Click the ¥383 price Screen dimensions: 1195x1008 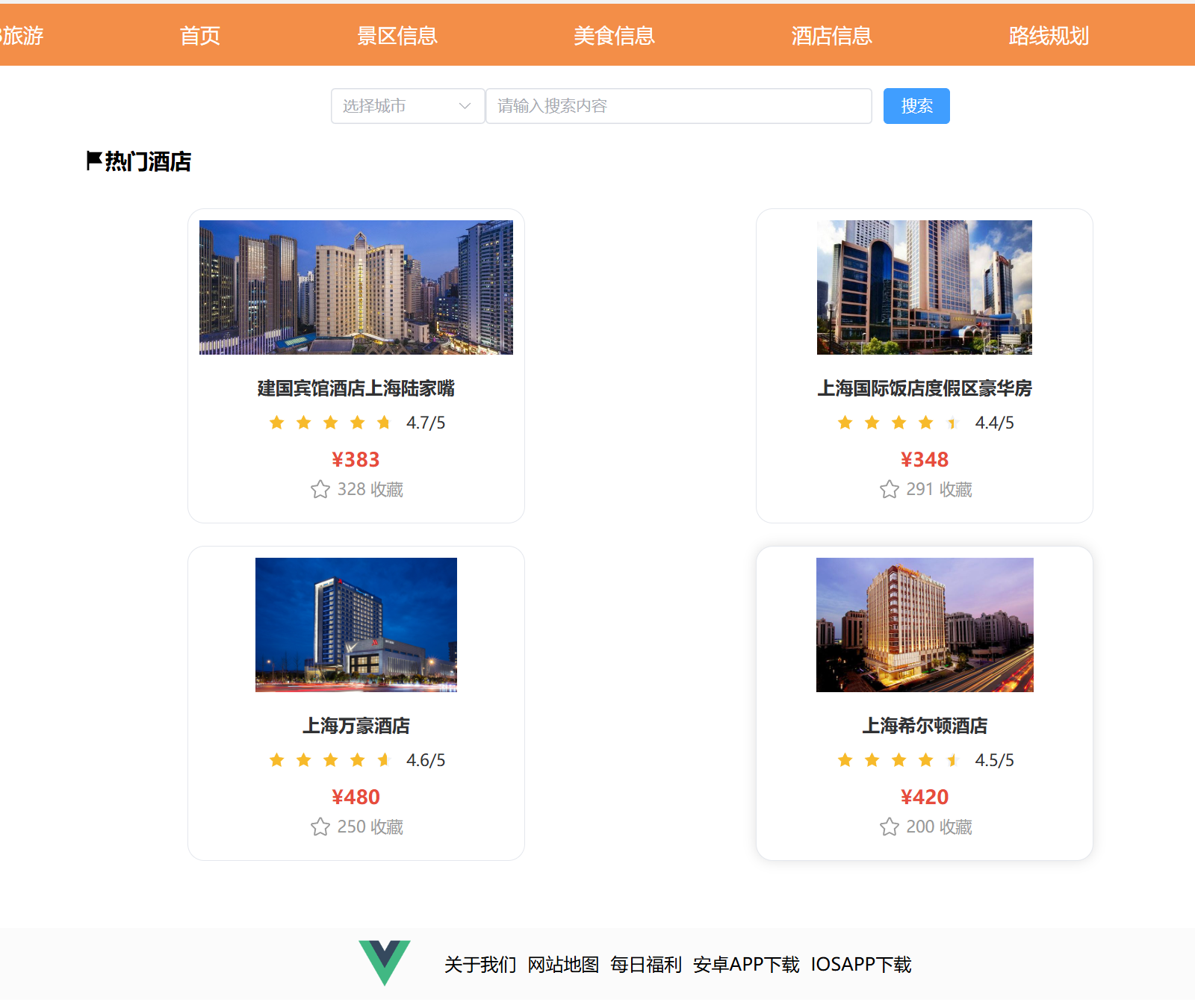356,459
